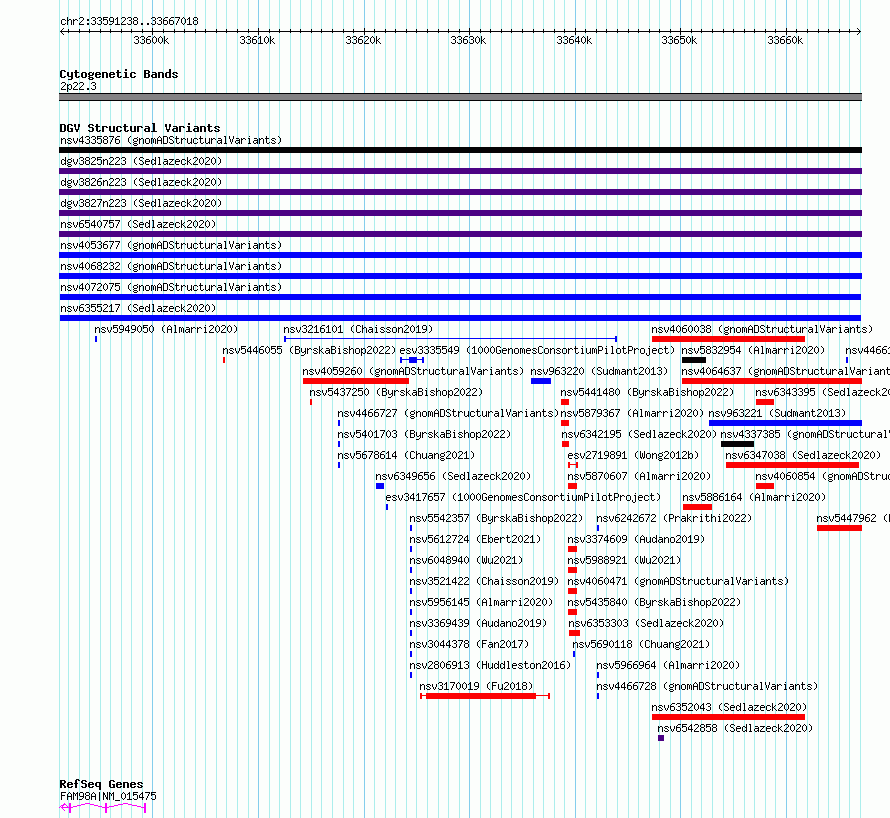Open nsv5437250 ByrskaBishop2022 label

[x=396, y=392]
